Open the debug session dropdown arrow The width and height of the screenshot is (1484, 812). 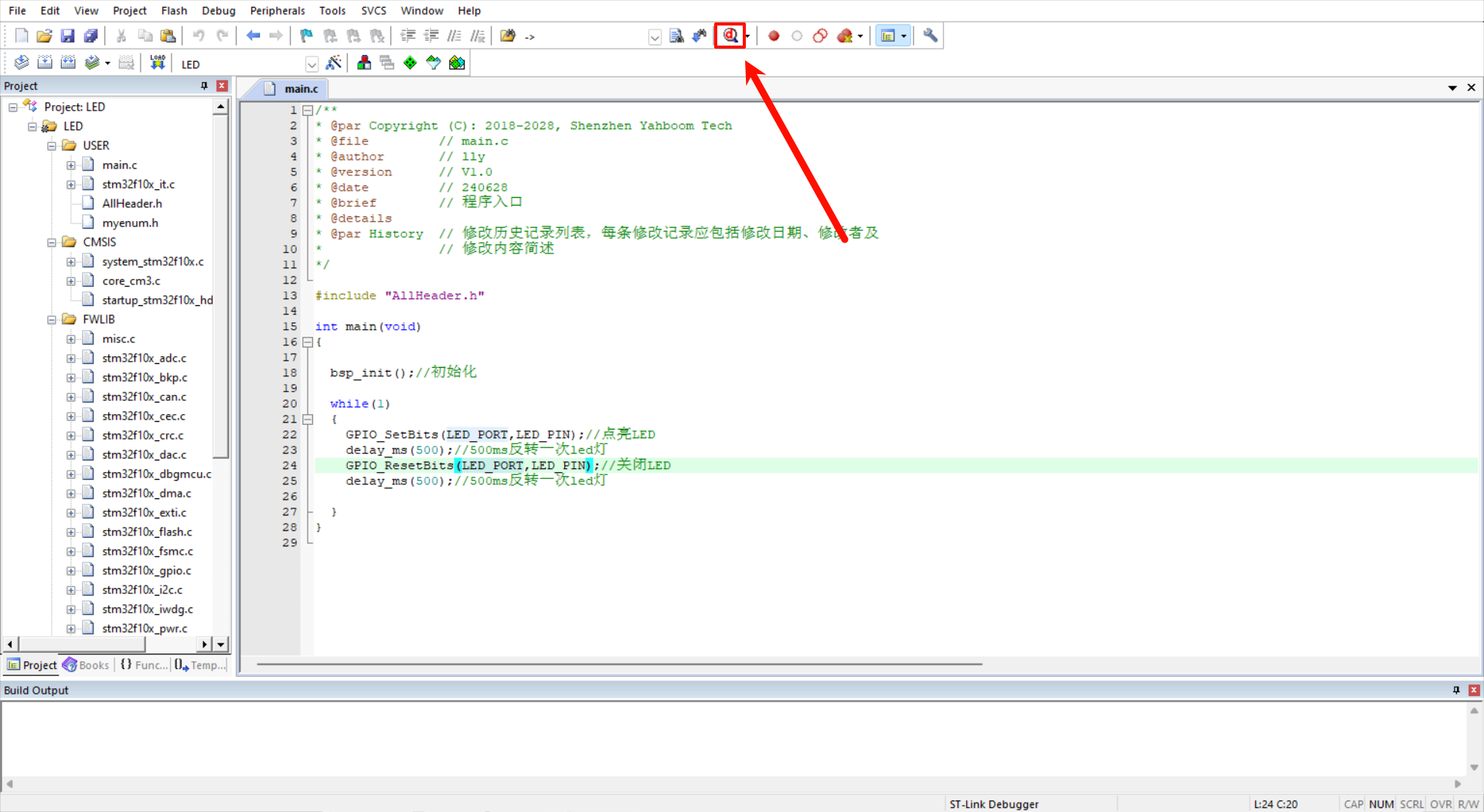(x=747, y=36)
